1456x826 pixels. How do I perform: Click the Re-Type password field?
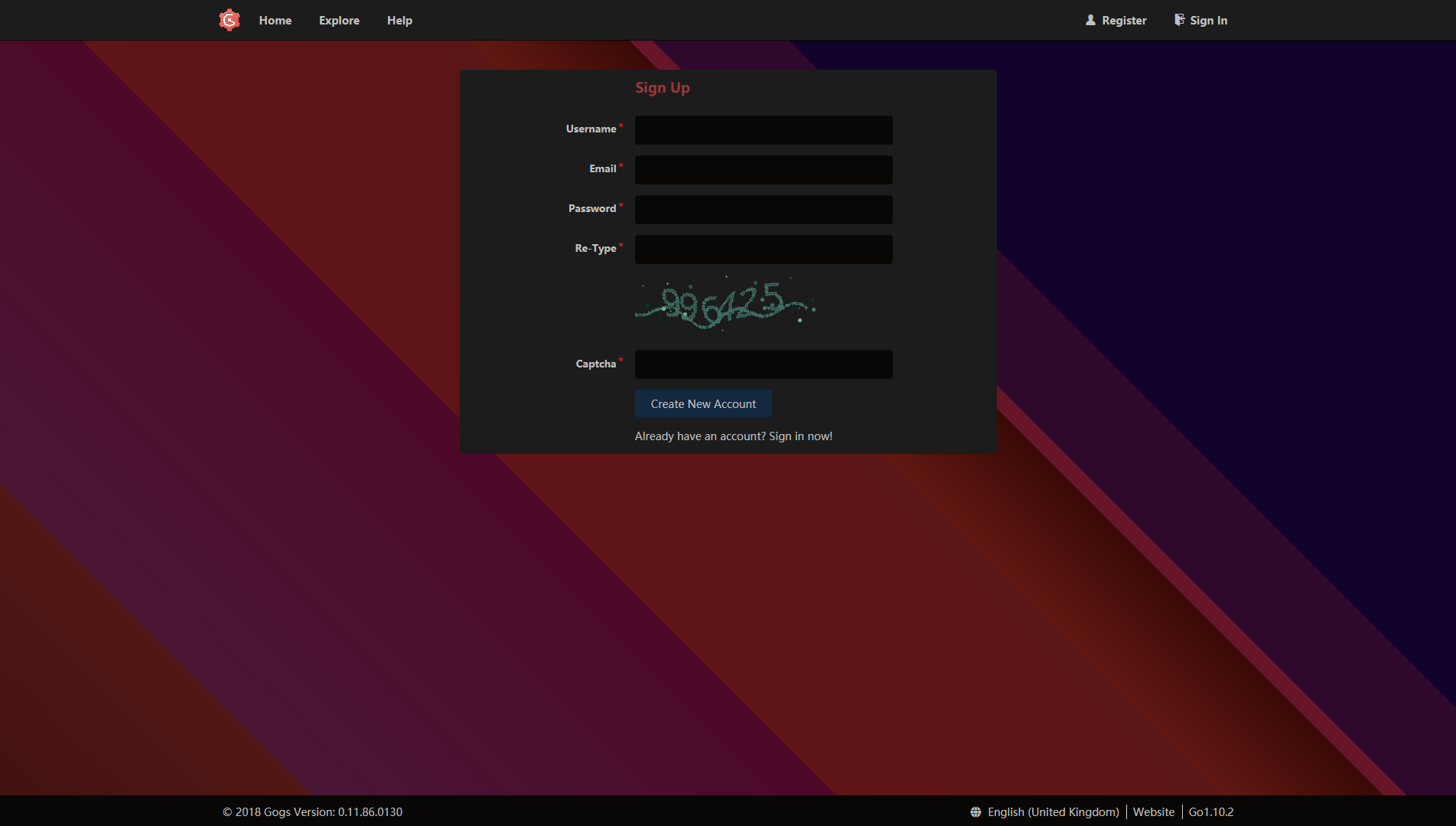[763, 250]
